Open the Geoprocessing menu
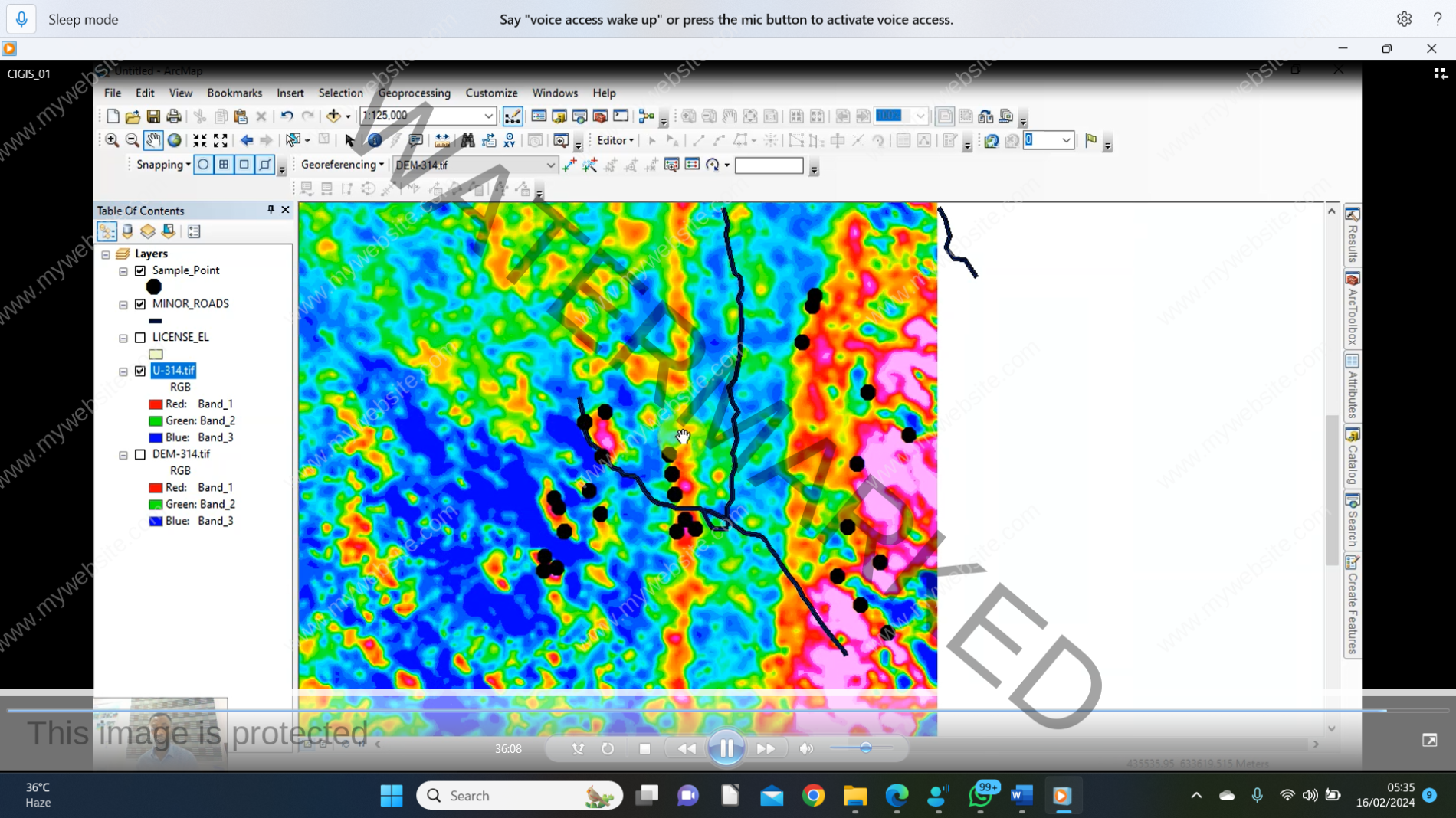1456x818 pixels. [x=415, y=93]
